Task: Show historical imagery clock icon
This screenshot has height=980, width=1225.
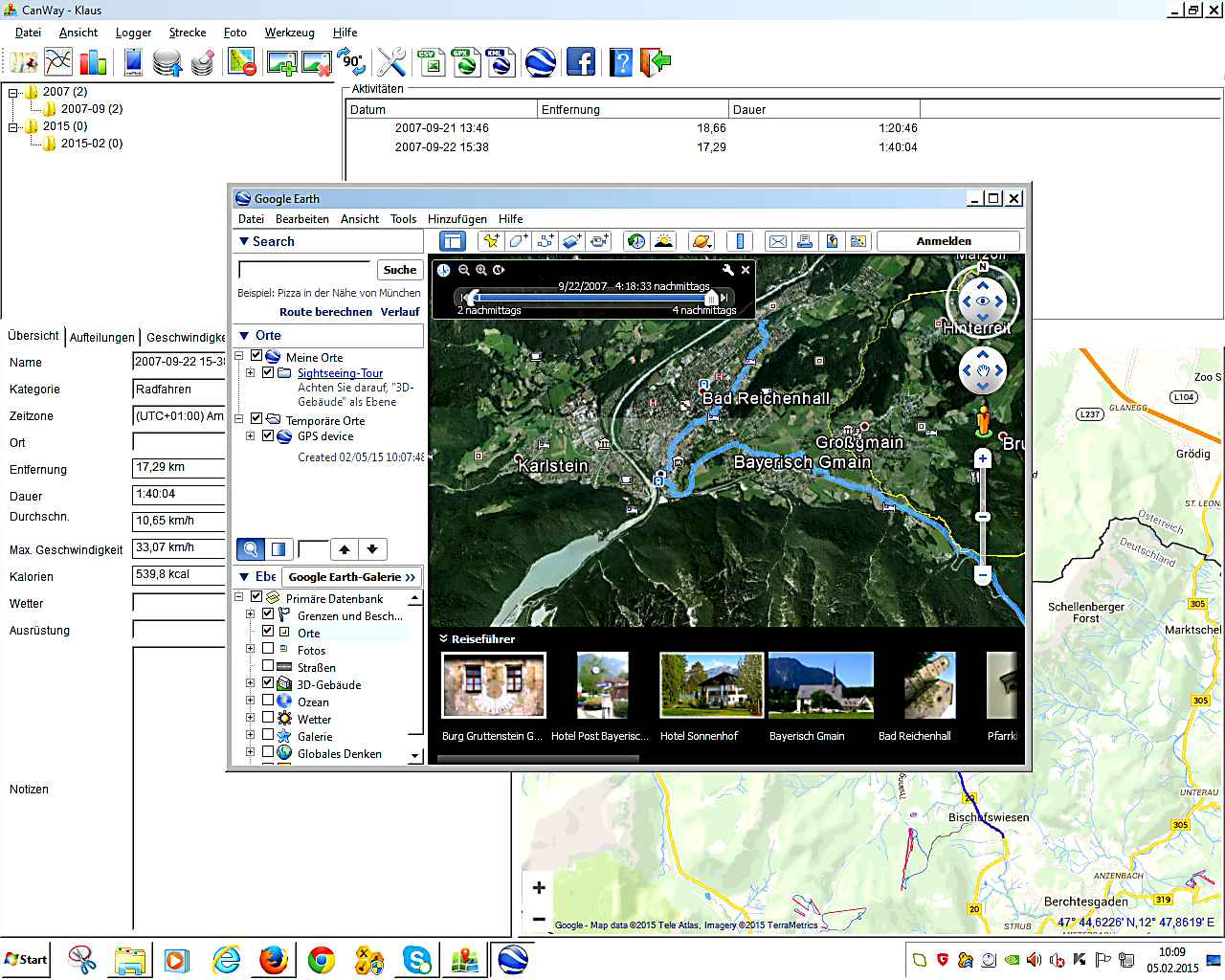Action: click(x=635, y=241)
